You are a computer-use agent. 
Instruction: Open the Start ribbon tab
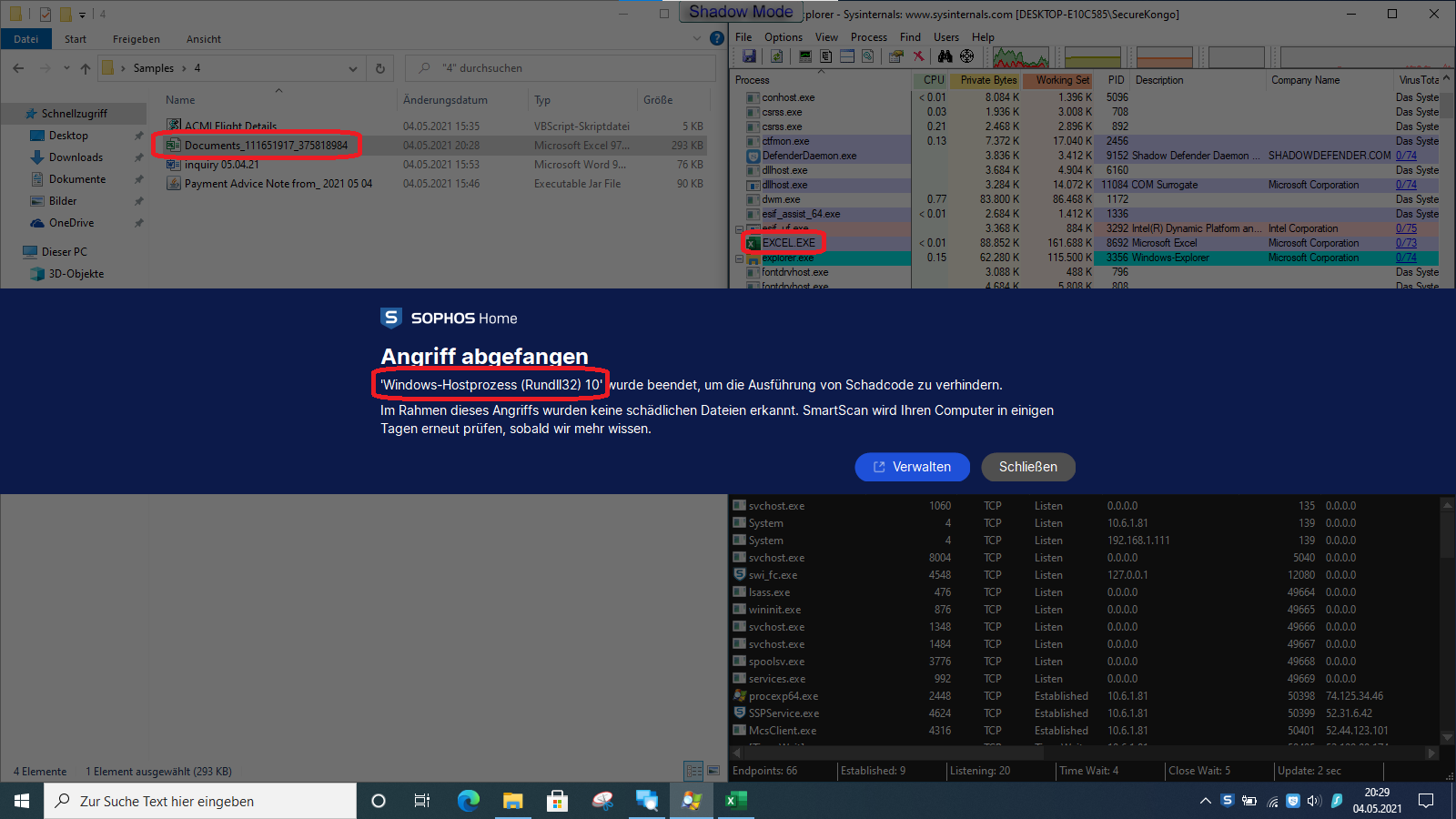click(76, 39)
